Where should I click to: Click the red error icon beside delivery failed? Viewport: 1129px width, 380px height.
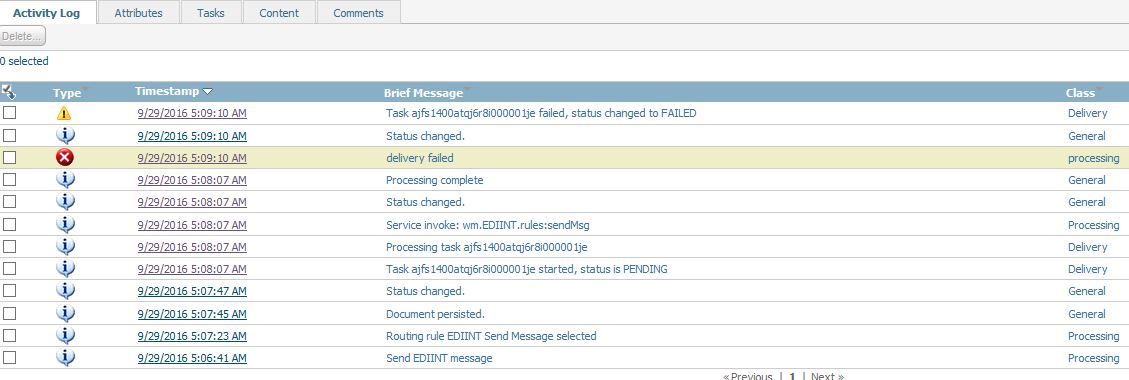tap(65, 158)
